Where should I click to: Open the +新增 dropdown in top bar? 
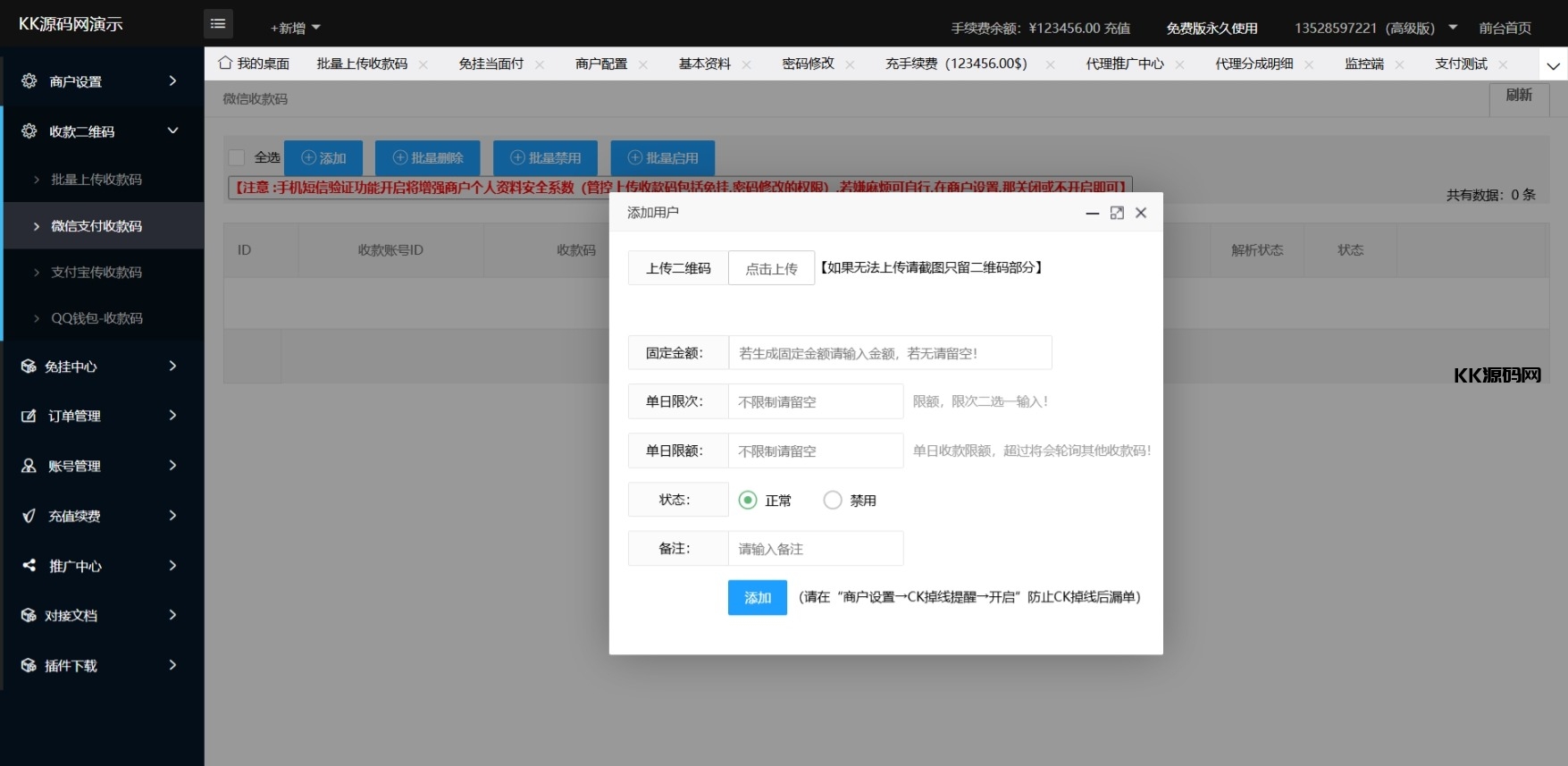[296, 28]
